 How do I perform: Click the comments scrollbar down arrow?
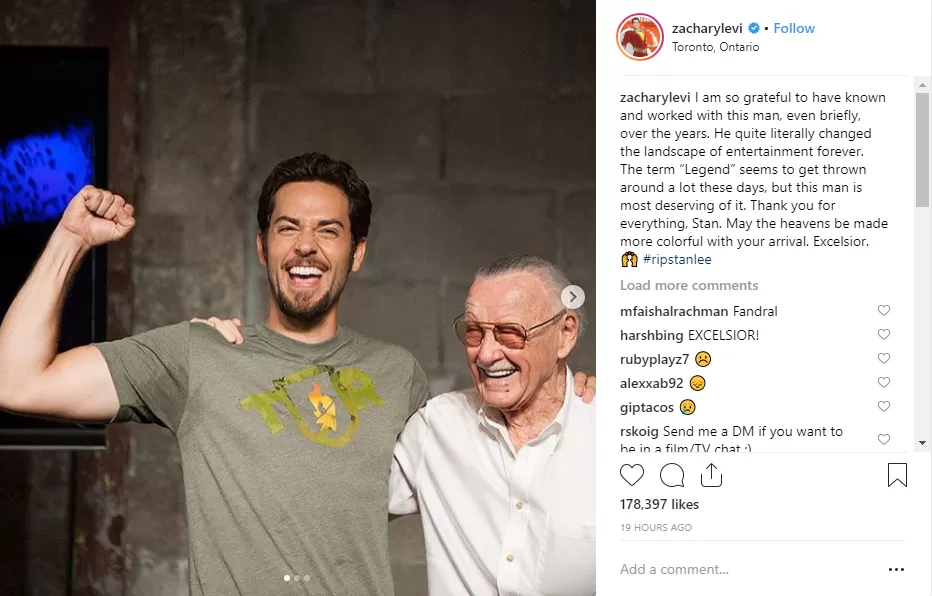point(923,442)
